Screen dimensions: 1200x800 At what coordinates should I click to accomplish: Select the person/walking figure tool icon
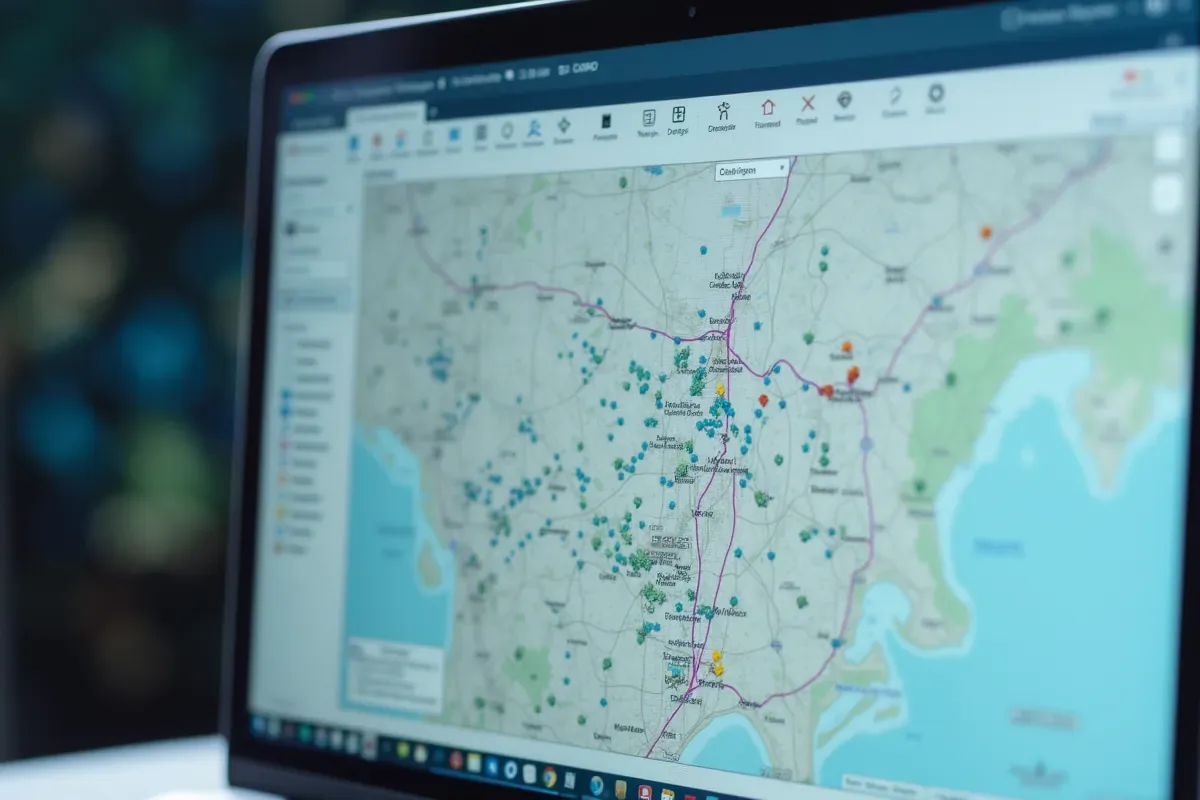tap(723, 110)
